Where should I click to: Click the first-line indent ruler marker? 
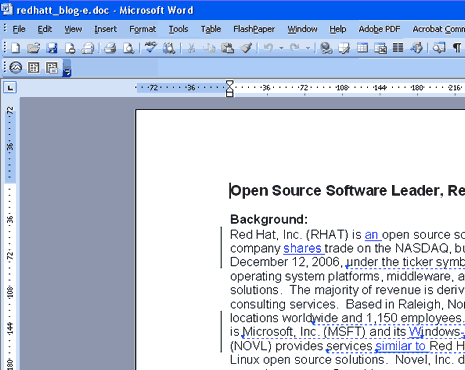pos(230,84)
